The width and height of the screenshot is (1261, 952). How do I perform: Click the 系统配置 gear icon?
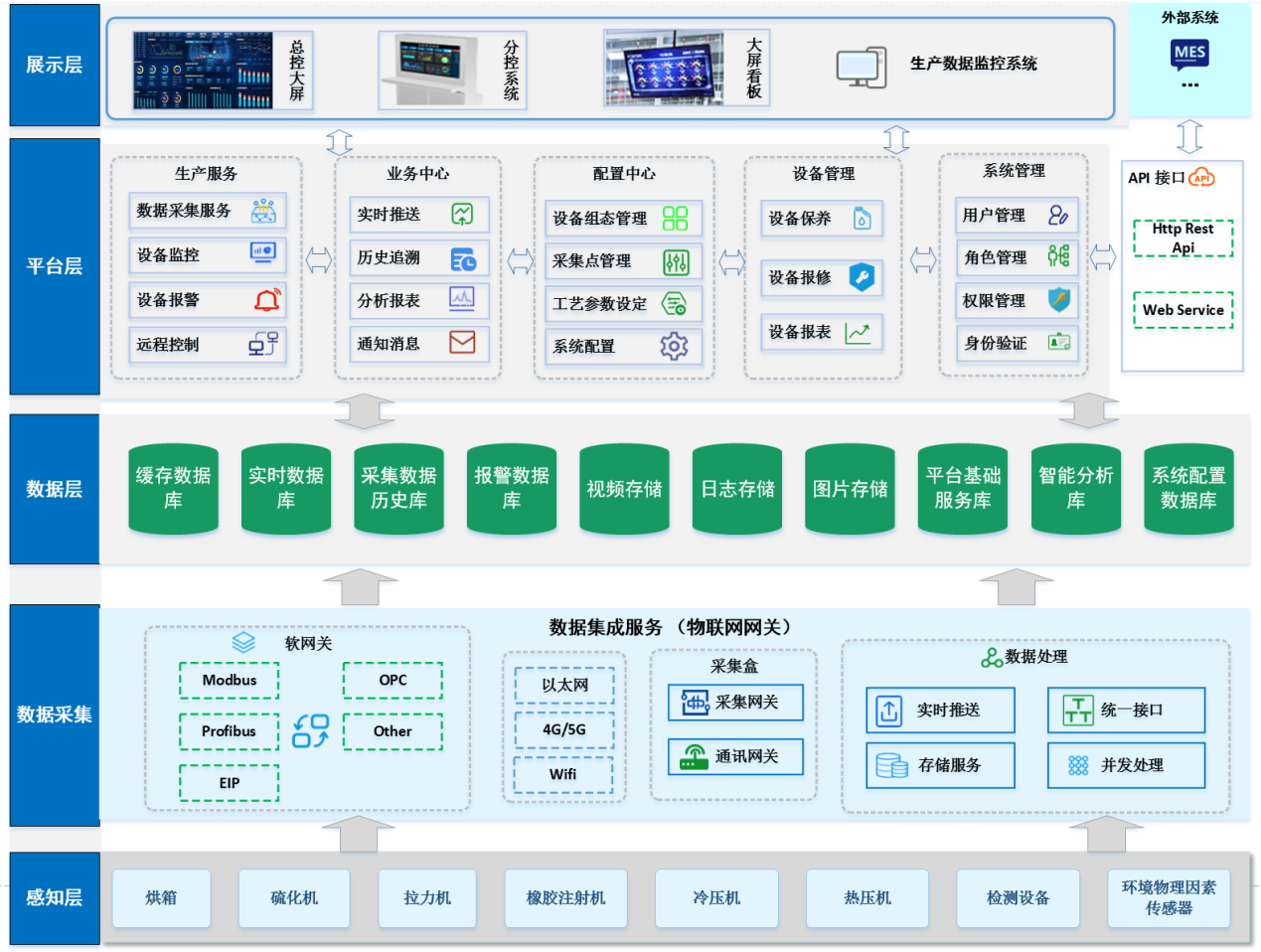[674, 346]
